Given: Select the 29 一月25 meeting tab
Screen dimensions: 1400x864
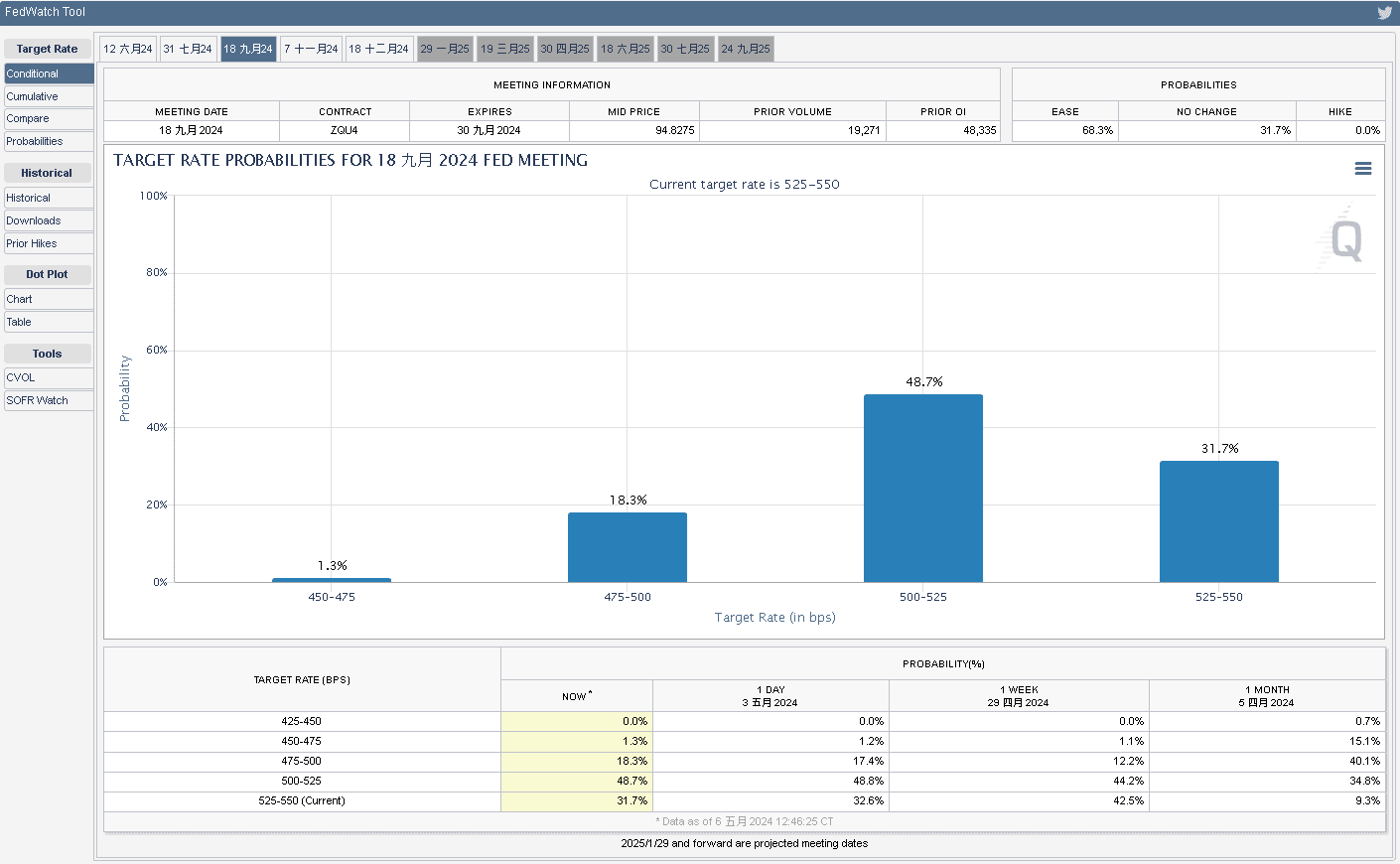Looking at the screenshot, I should point(445,49).
